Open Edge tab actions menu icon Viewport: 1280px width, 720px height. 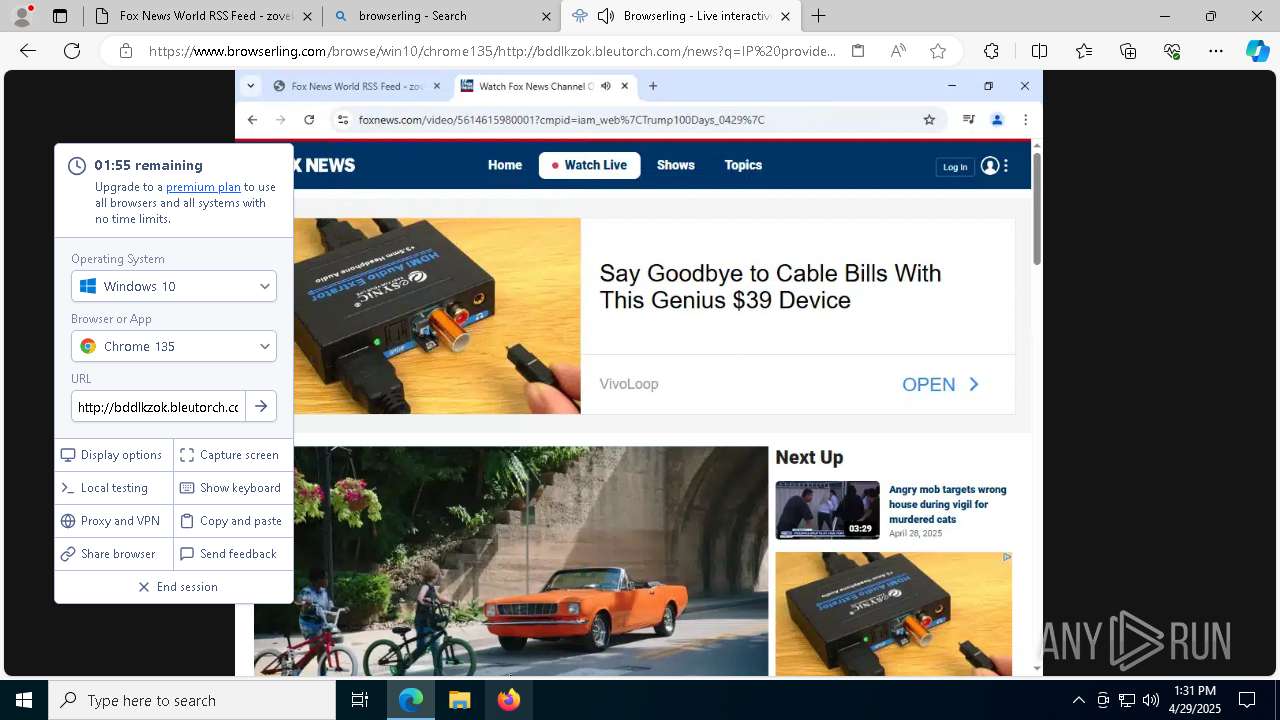point(60,16)
